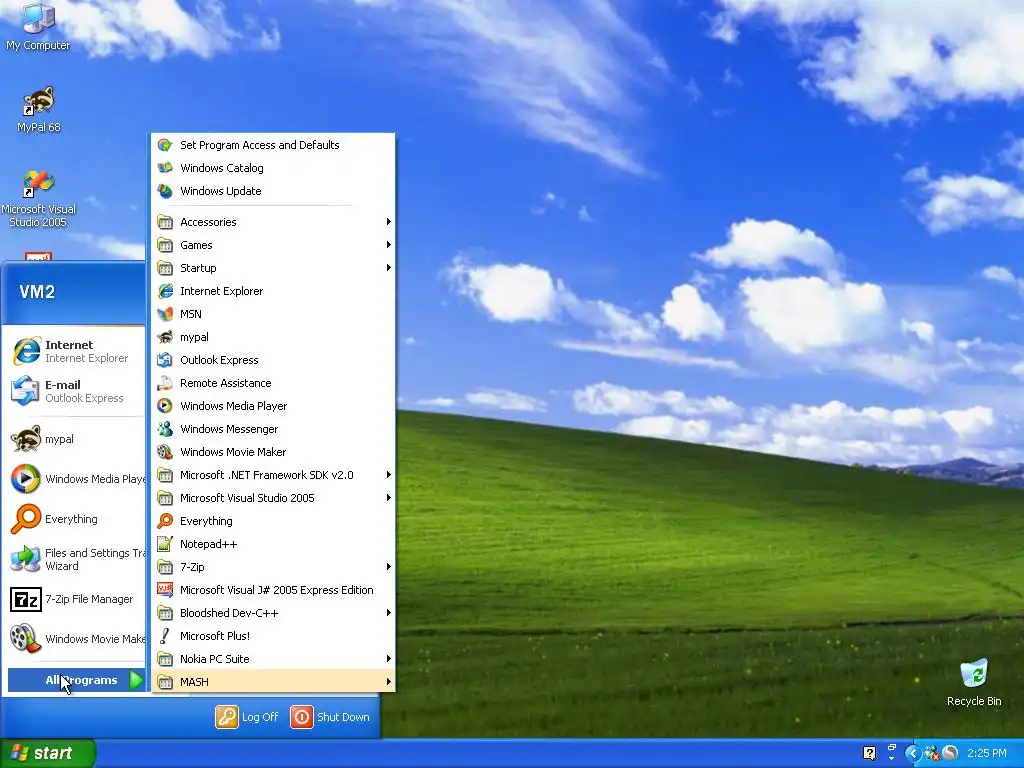
Task: Select Microsoft Visual Studio 2005 desktop icon
Action: click(39, 184)
